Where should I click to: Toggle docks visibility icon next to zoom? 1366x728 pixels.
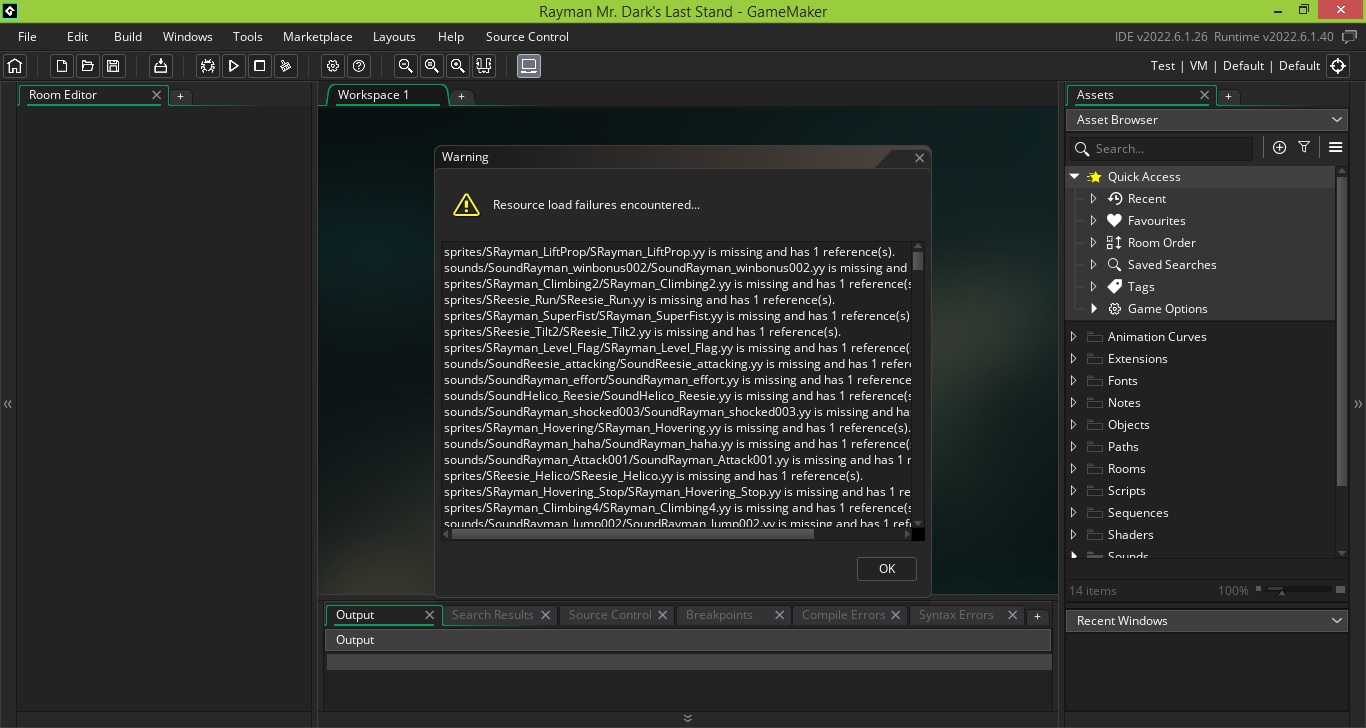click(484, 66)
